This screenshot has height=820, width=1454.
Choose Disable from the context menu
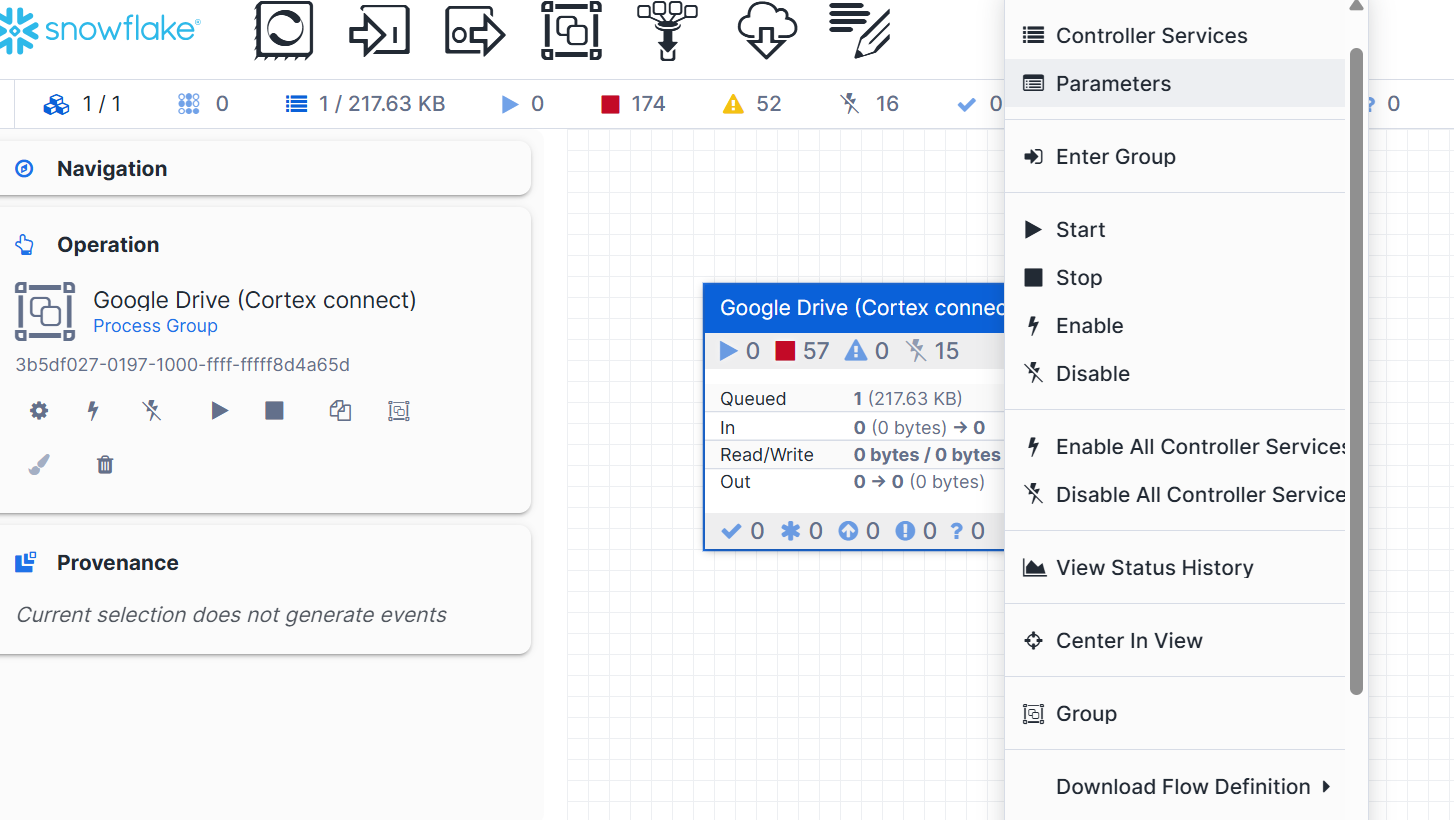click(x=1174, y=374)
